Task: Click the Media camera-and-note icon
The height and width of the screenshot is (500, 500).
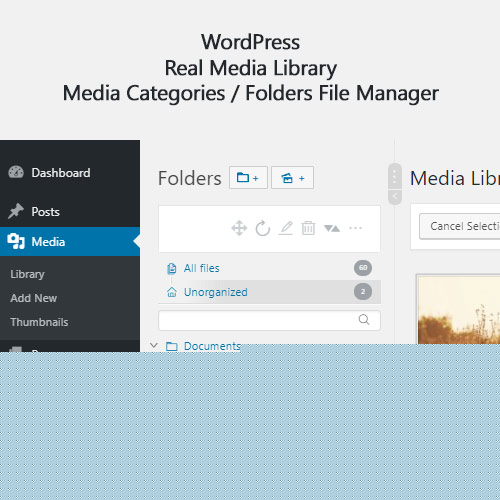Action: point(16,241)
